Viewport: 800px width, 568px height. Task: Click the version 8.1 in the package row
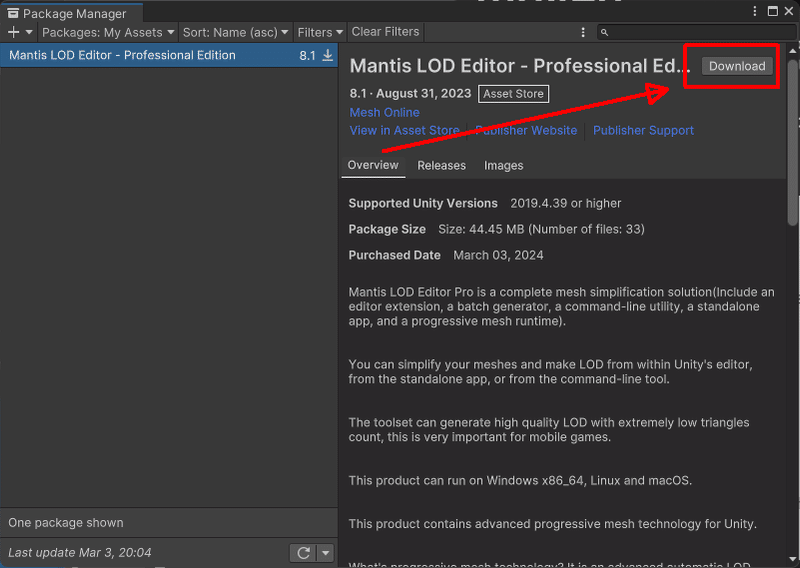coord(307,56)
